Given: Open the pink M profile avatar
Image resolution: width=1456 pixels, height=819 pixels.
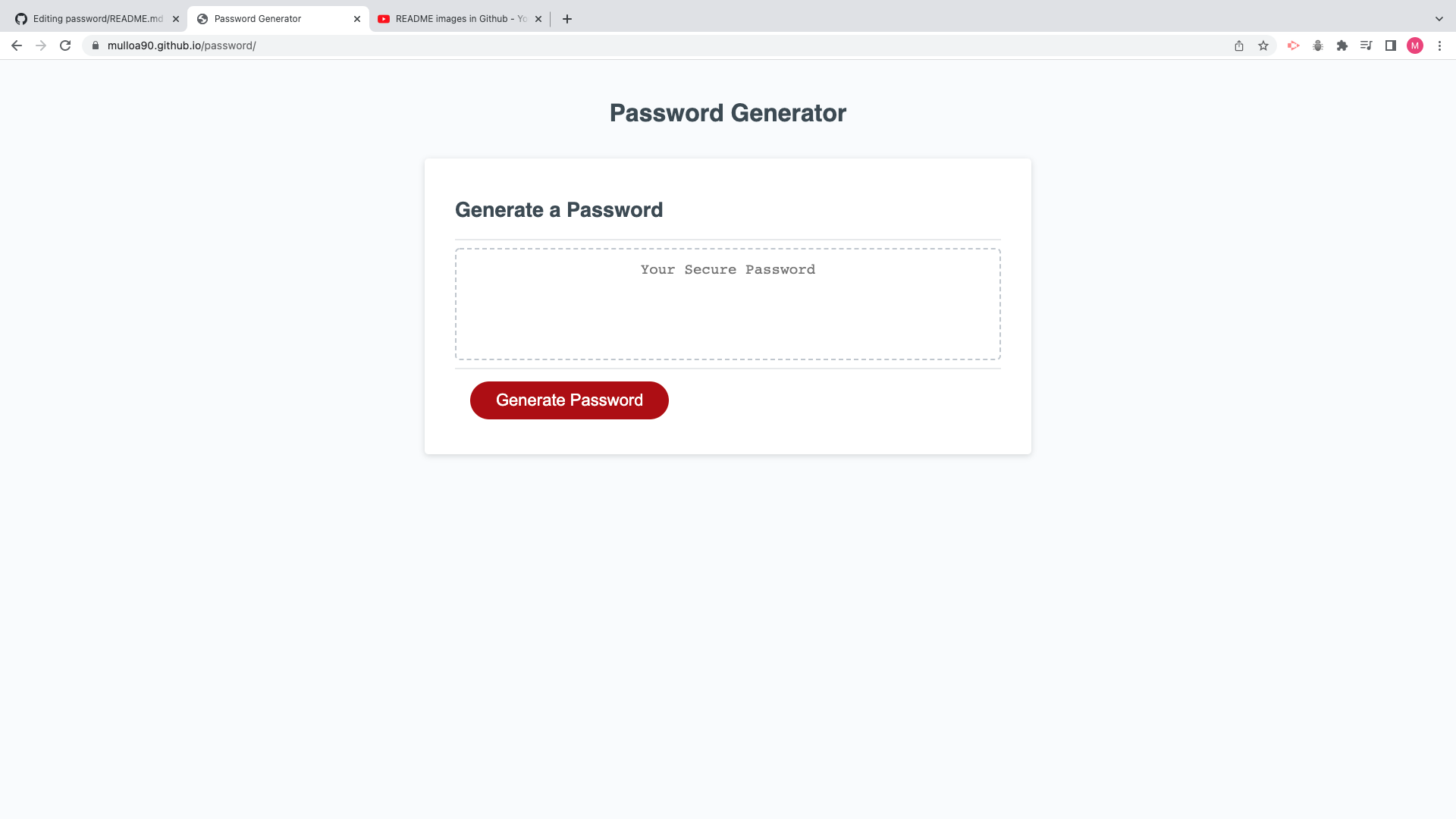Looking at the screenshot, I should [x=1415, y=45].
